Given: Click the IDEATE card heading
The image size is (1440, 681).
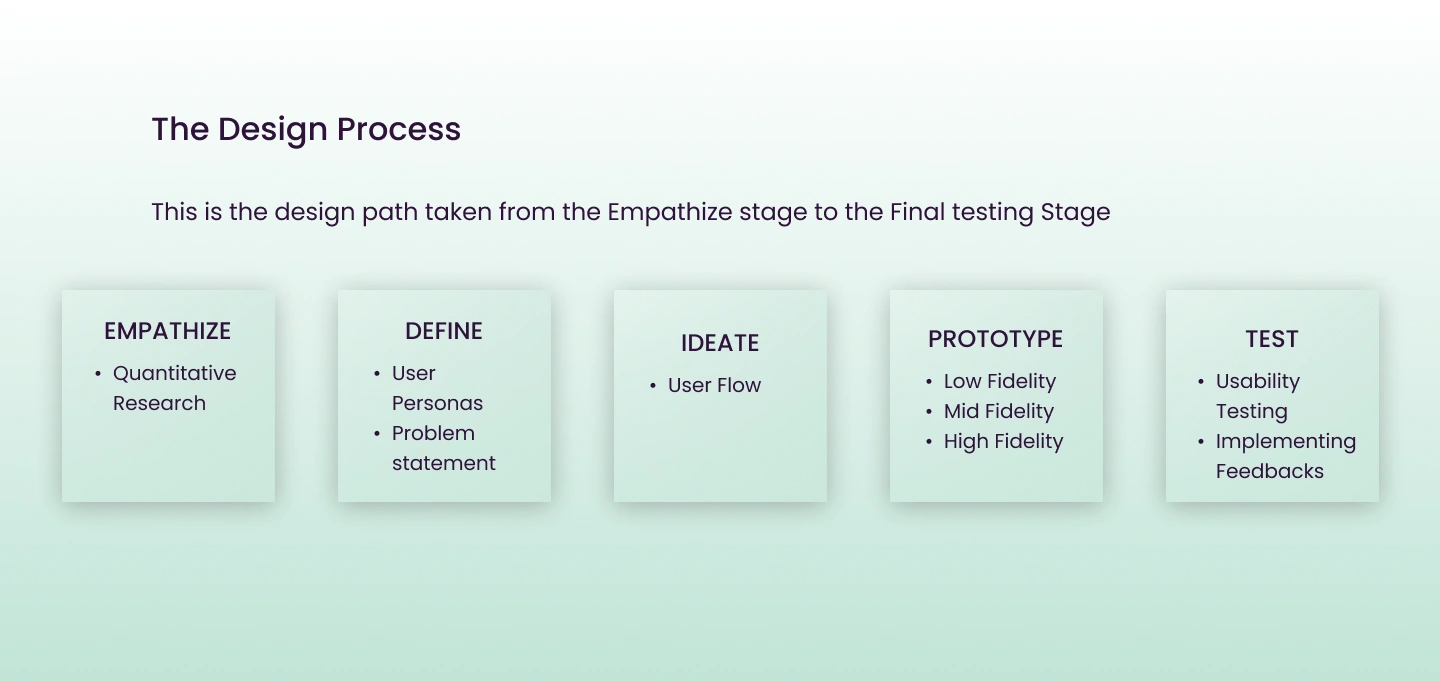Looking at the screenshot, I should 720,343.
